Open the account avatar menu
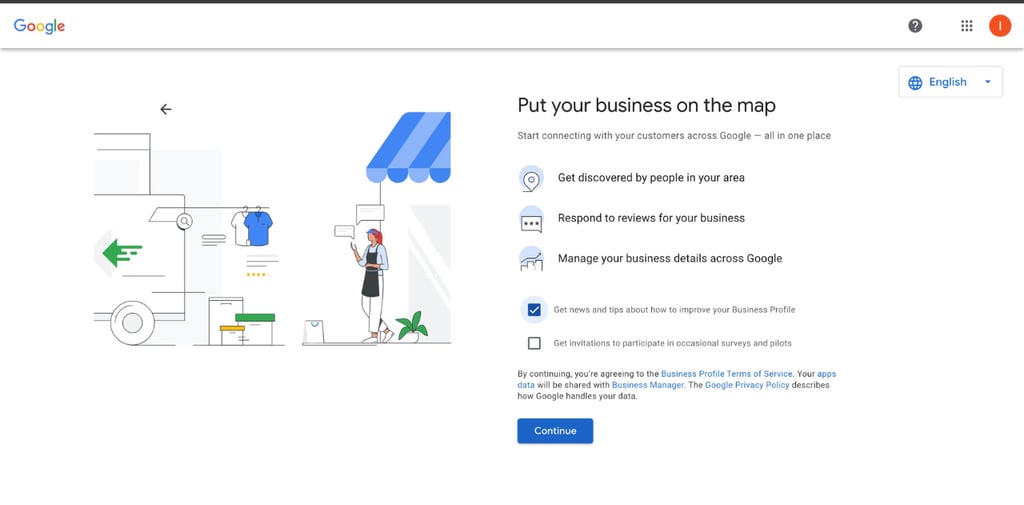The height and width of the screenshot is (505, 1024). (1000, 25)
